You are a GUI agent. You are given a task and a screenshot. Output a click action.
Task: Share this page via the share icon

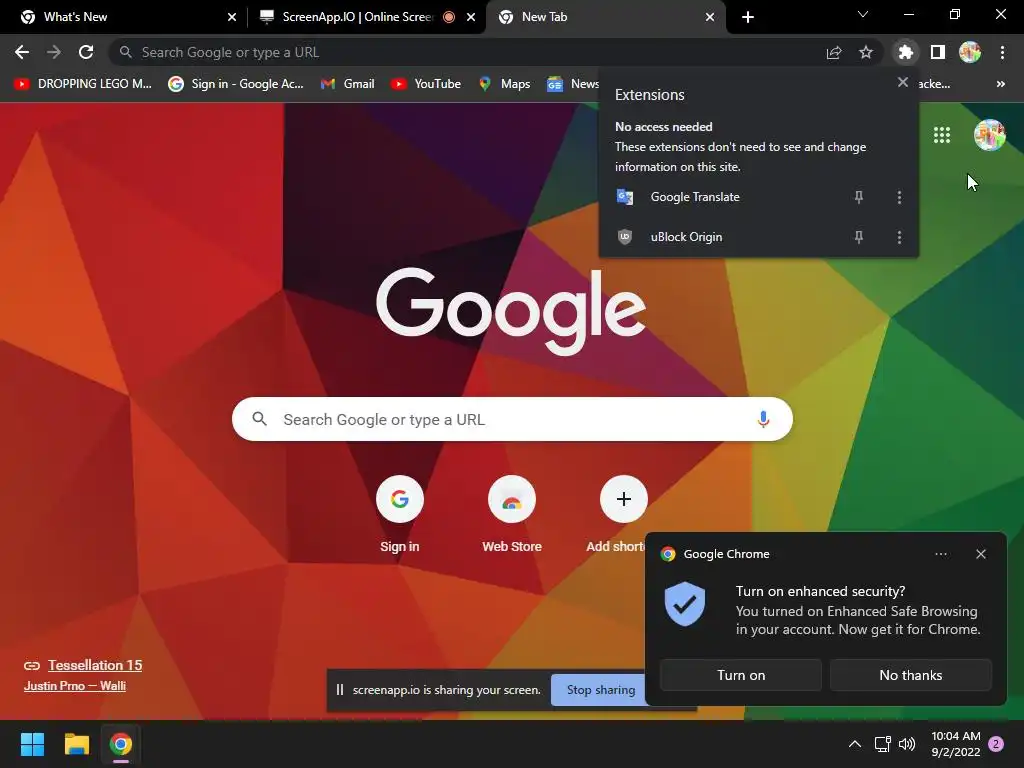[x=833, y=52]
